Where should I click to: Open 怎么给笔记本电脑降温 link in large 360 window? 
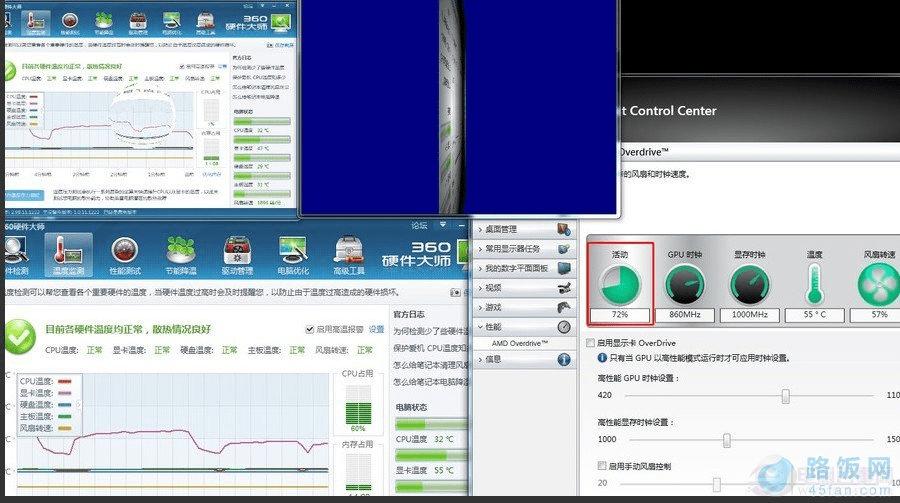[430, 381]
